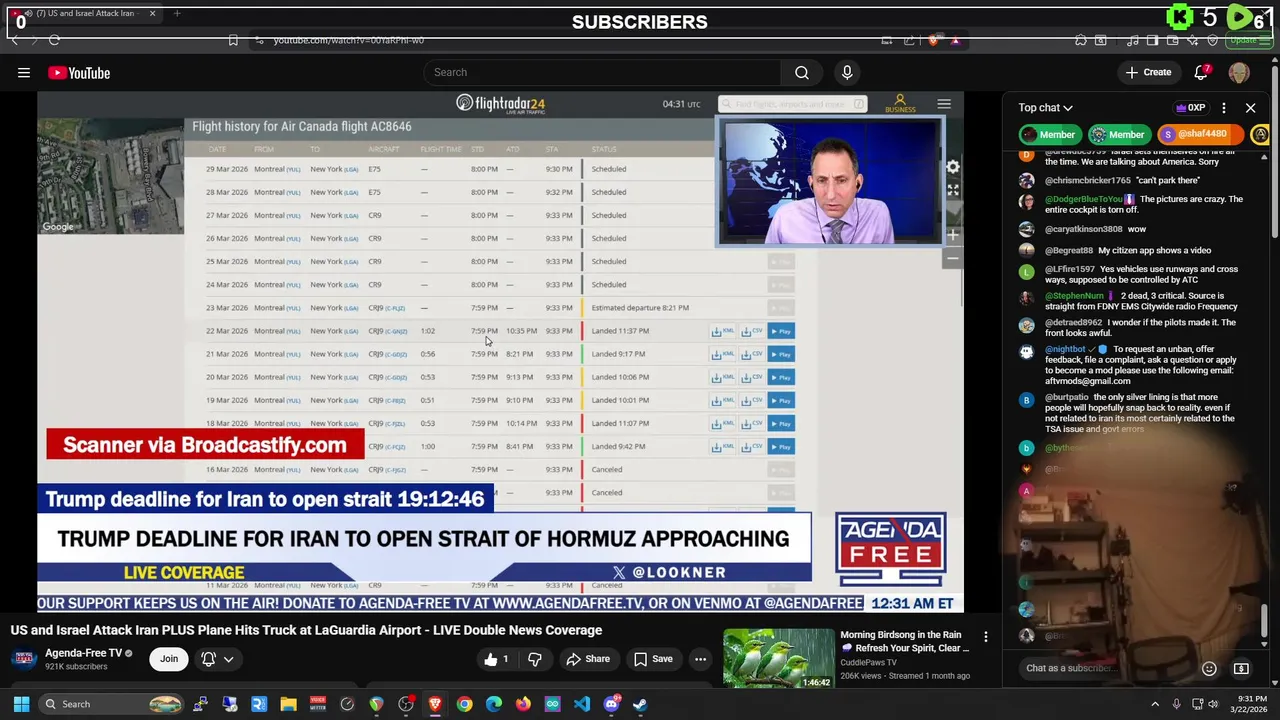Toggle the browser sidebar panel icon
1280x720 pixels.
tap(1152, 40)
